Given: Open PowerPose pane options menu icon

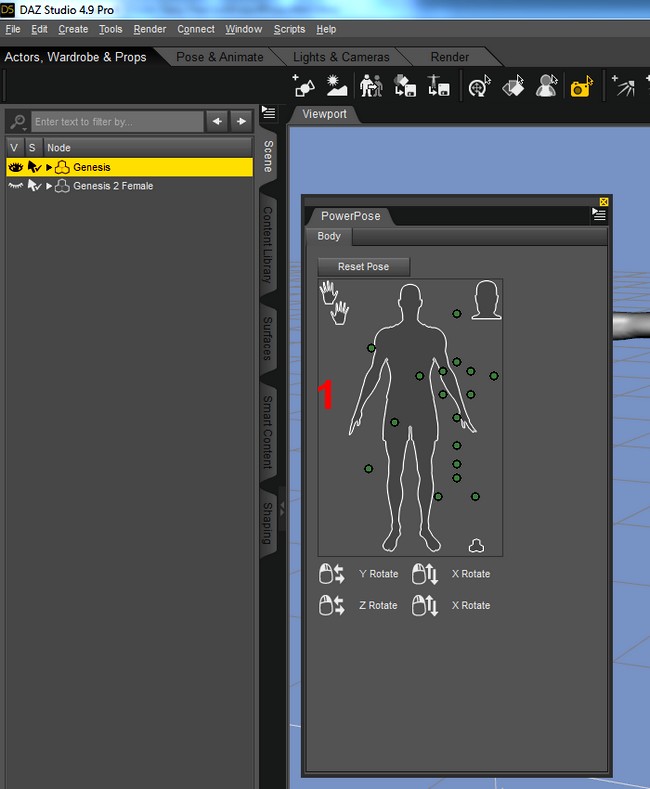Looking at the screenshot, I should [x=599, y=215].
